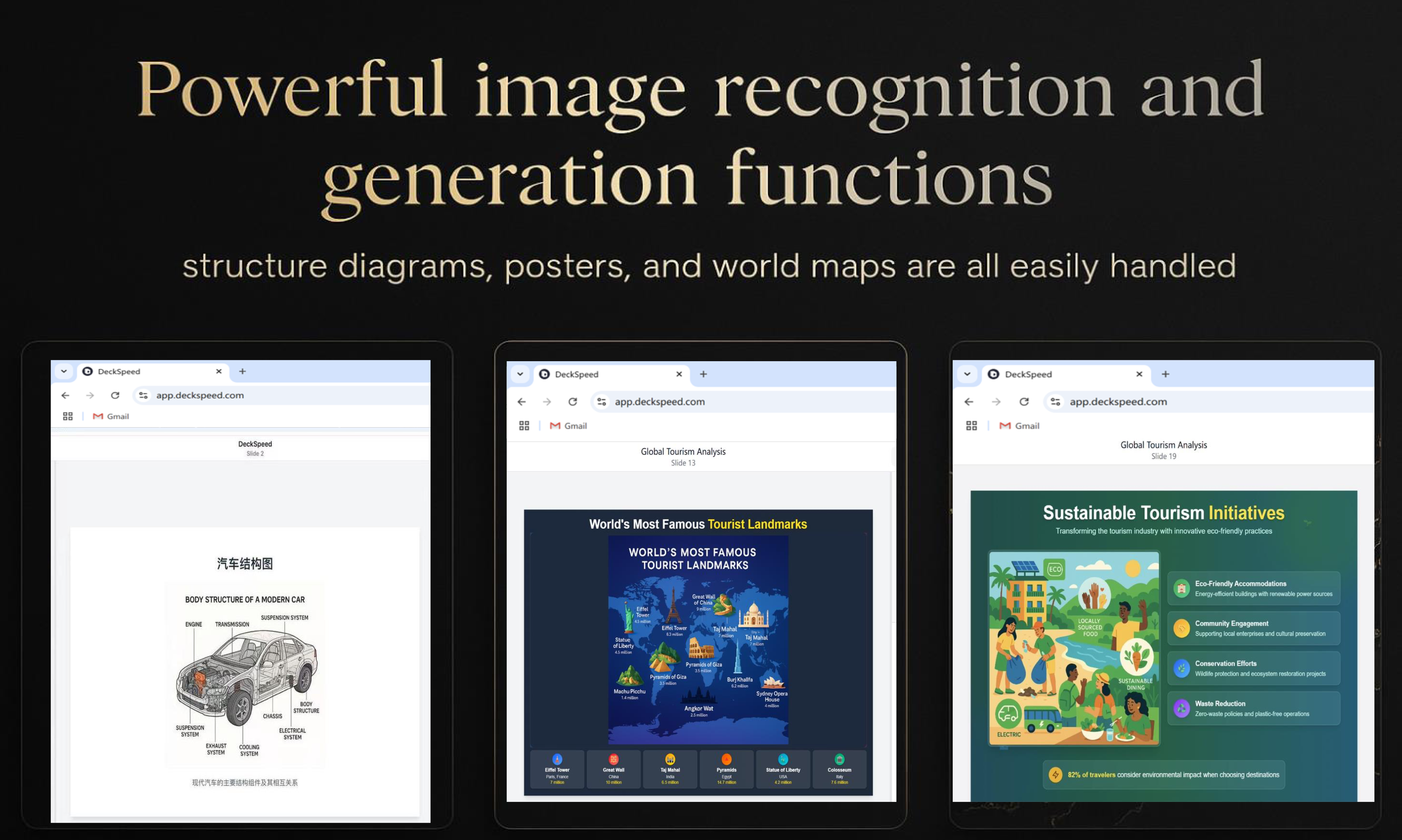This screenshot has width=1402, height=840.
Task: Click Colosseum landmark card
Action: click(839, 769)
